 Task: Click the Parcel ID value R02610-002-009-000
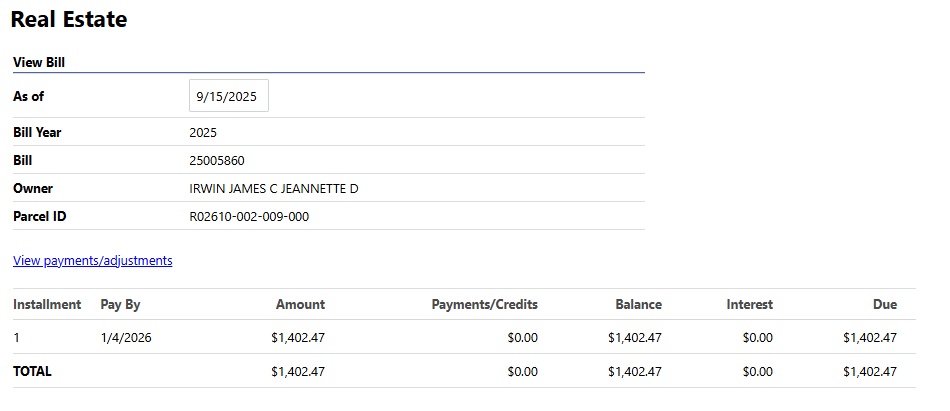[249, 217]
